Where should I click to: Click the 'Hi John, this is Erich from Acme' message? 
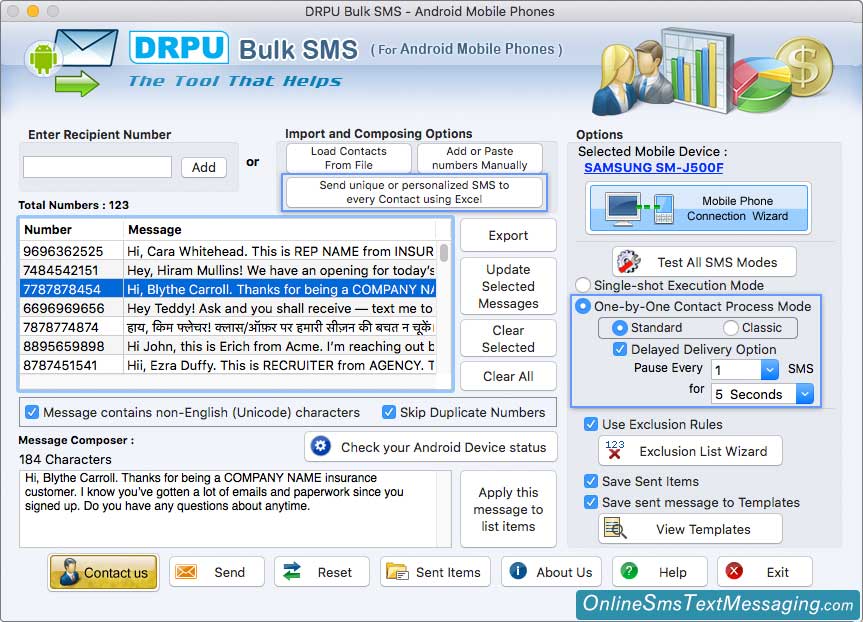(281, 346)
